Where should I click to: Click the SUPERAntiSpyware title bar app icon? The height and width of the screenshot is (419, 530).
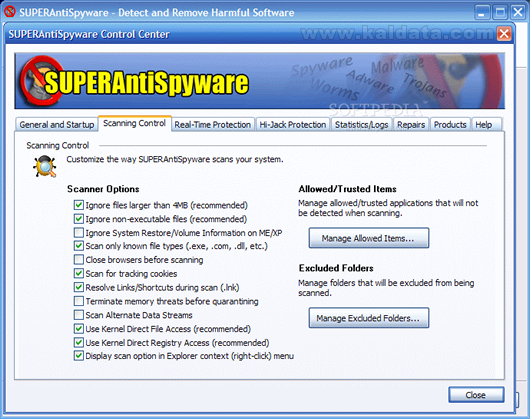[x=9, y=11]
